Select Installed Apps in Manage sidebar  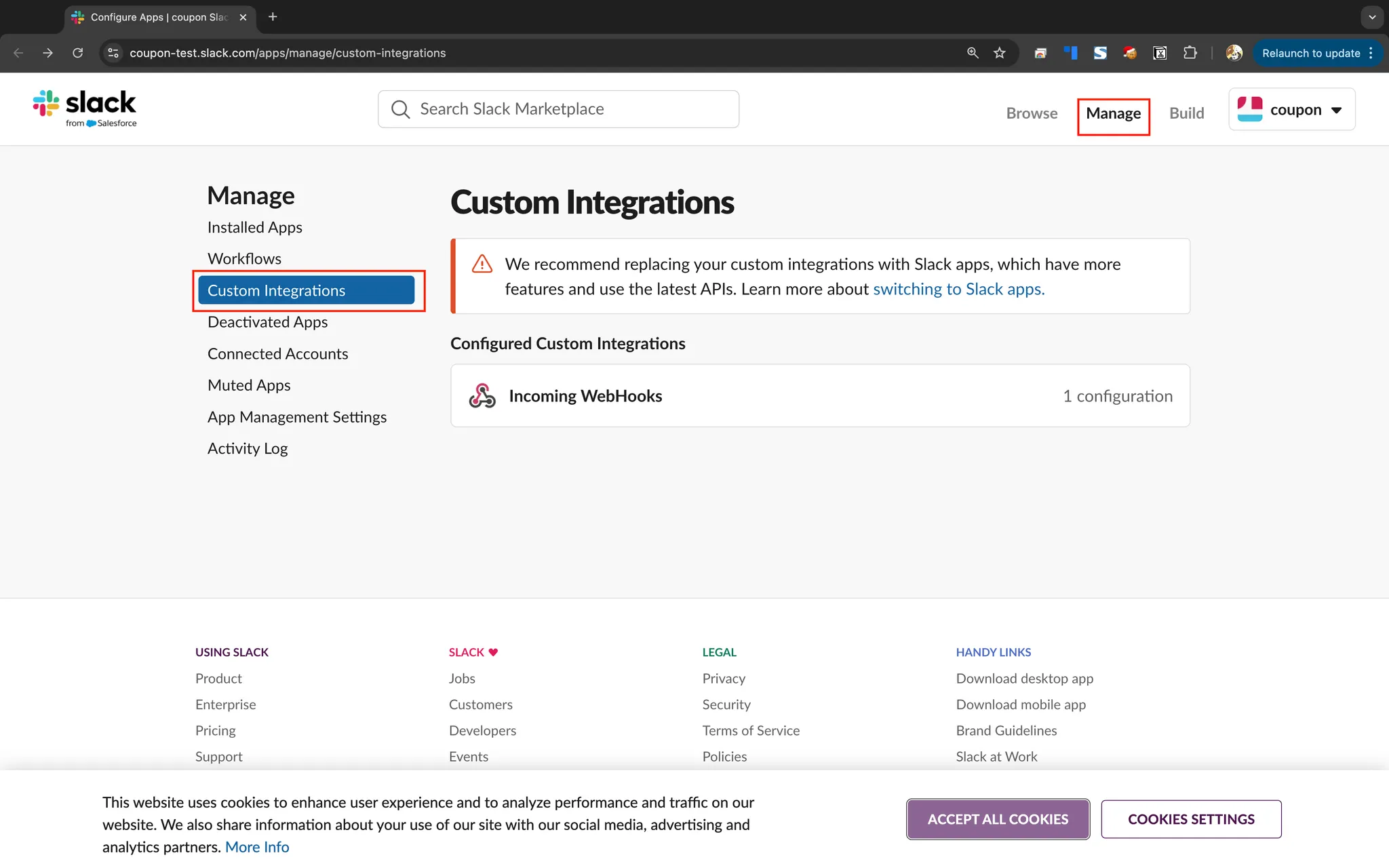pyautogui.click(x=254, y=227)
